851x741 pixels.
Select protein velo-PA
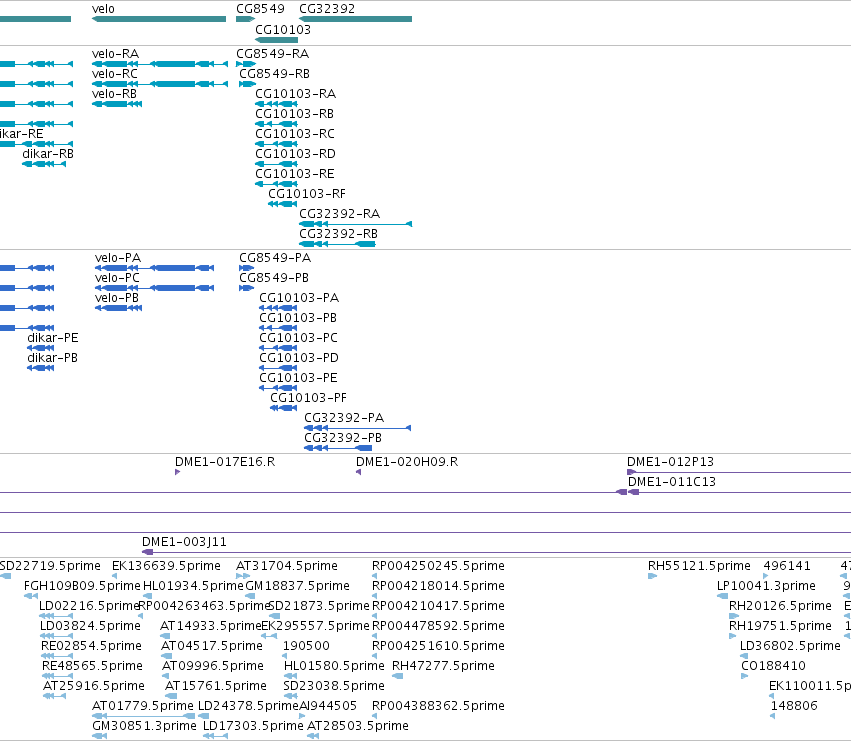pyautogui.click(x=155, y=268)
